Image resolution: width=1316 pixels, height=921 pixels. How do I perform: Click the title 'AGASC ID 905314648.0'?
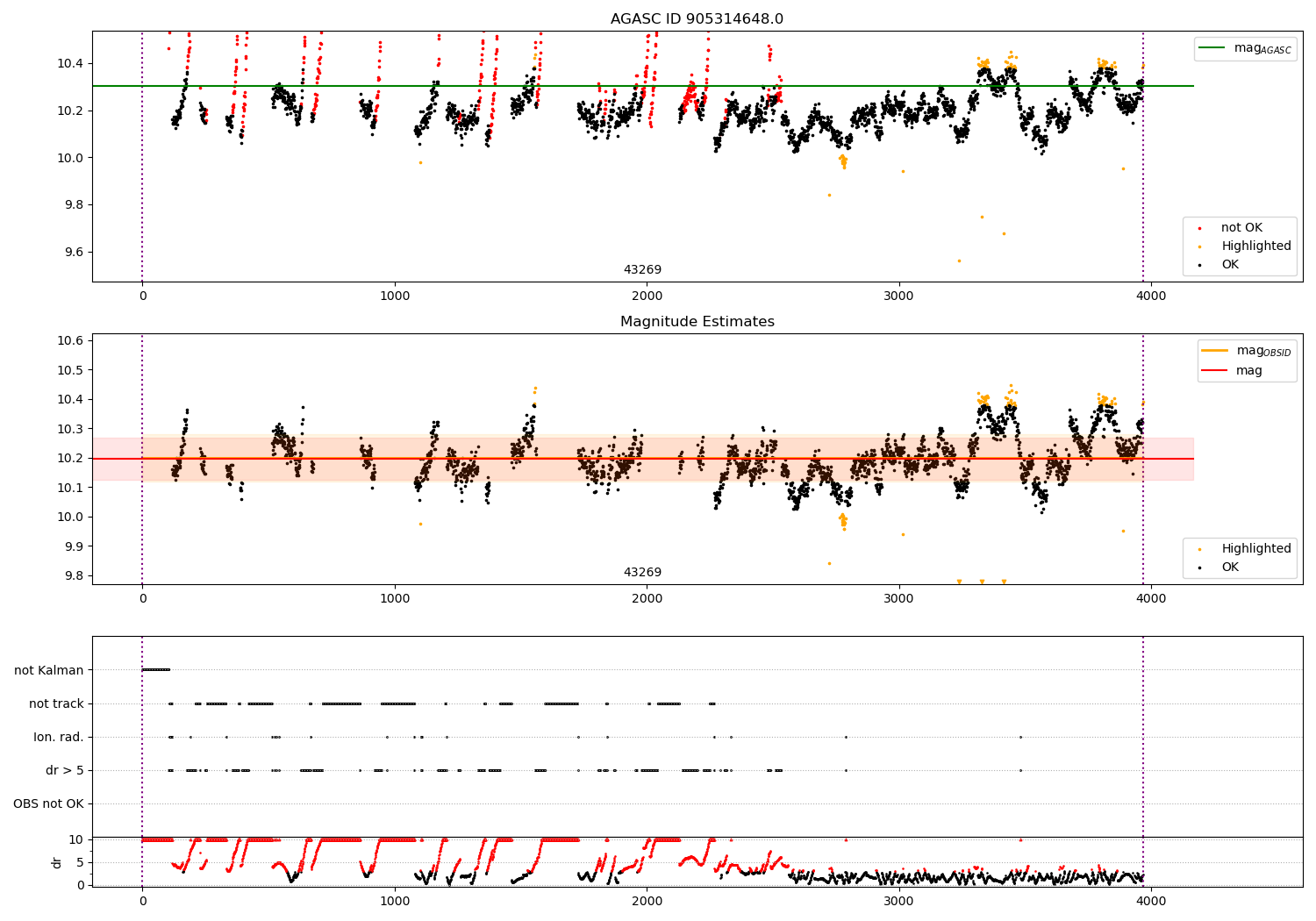(x=697, y=19)
